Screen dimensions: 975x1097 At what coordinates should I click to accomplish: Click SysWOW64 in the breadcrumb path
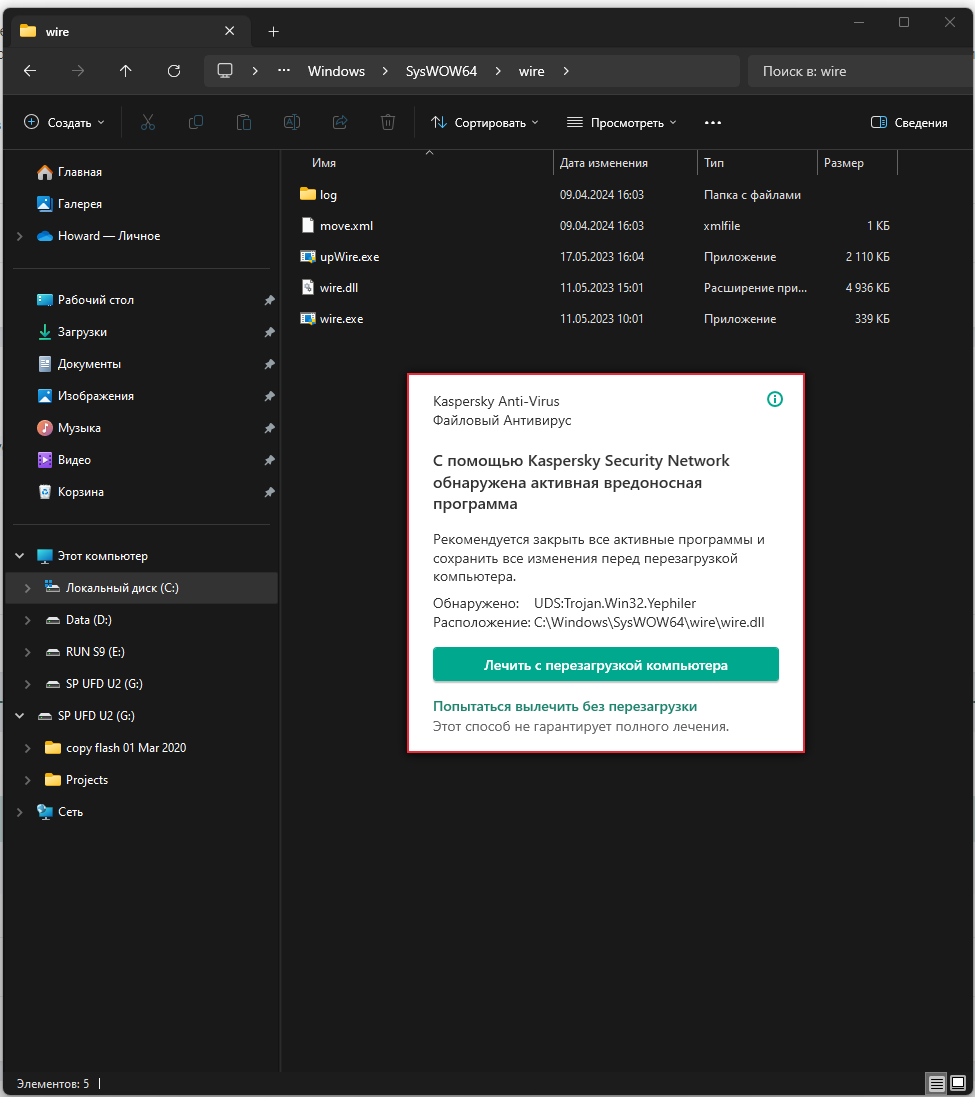pyautogui.click(x=441, y=71)
